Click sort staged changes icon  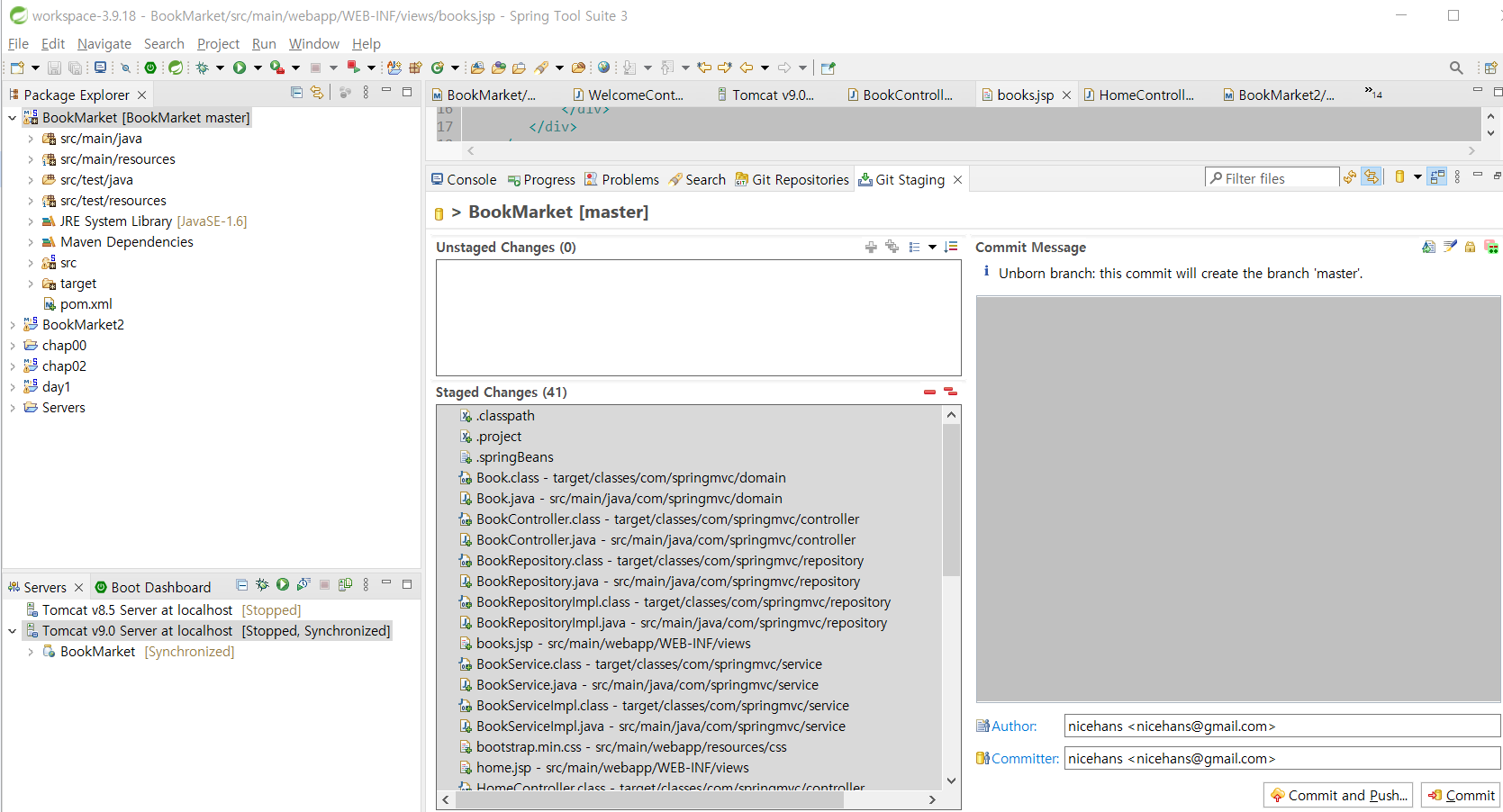tap(951, 247)
